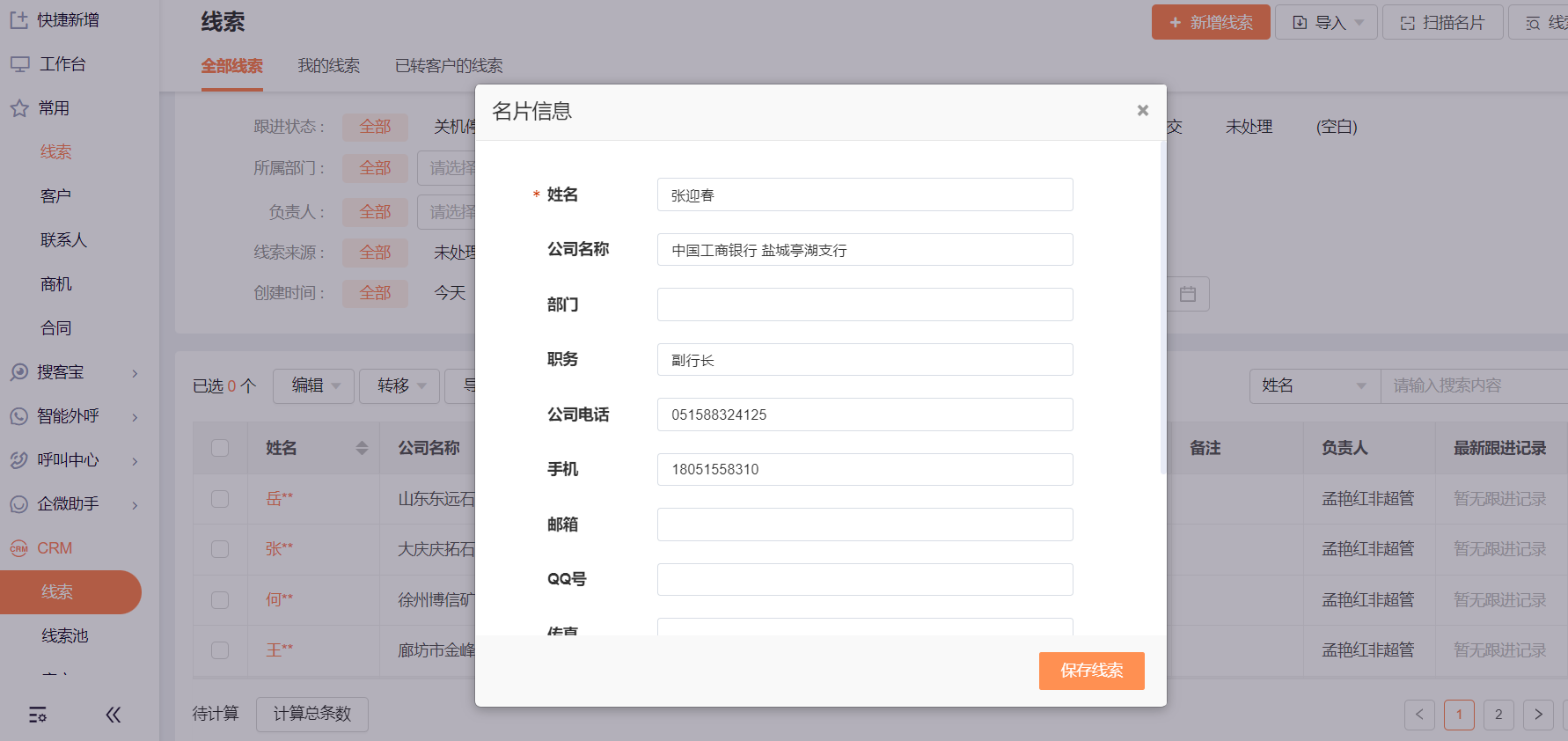1568x741 pixels.
Task: Select 线索 under 常用 menu
Action: click(x=56, y=152)
